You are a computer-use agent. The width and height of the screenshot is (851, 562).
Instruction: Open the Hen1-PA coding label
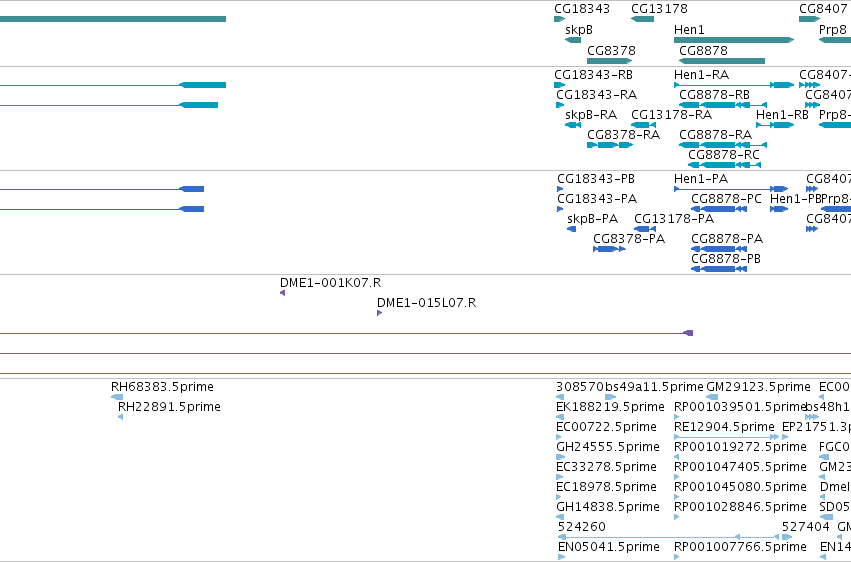701,179
